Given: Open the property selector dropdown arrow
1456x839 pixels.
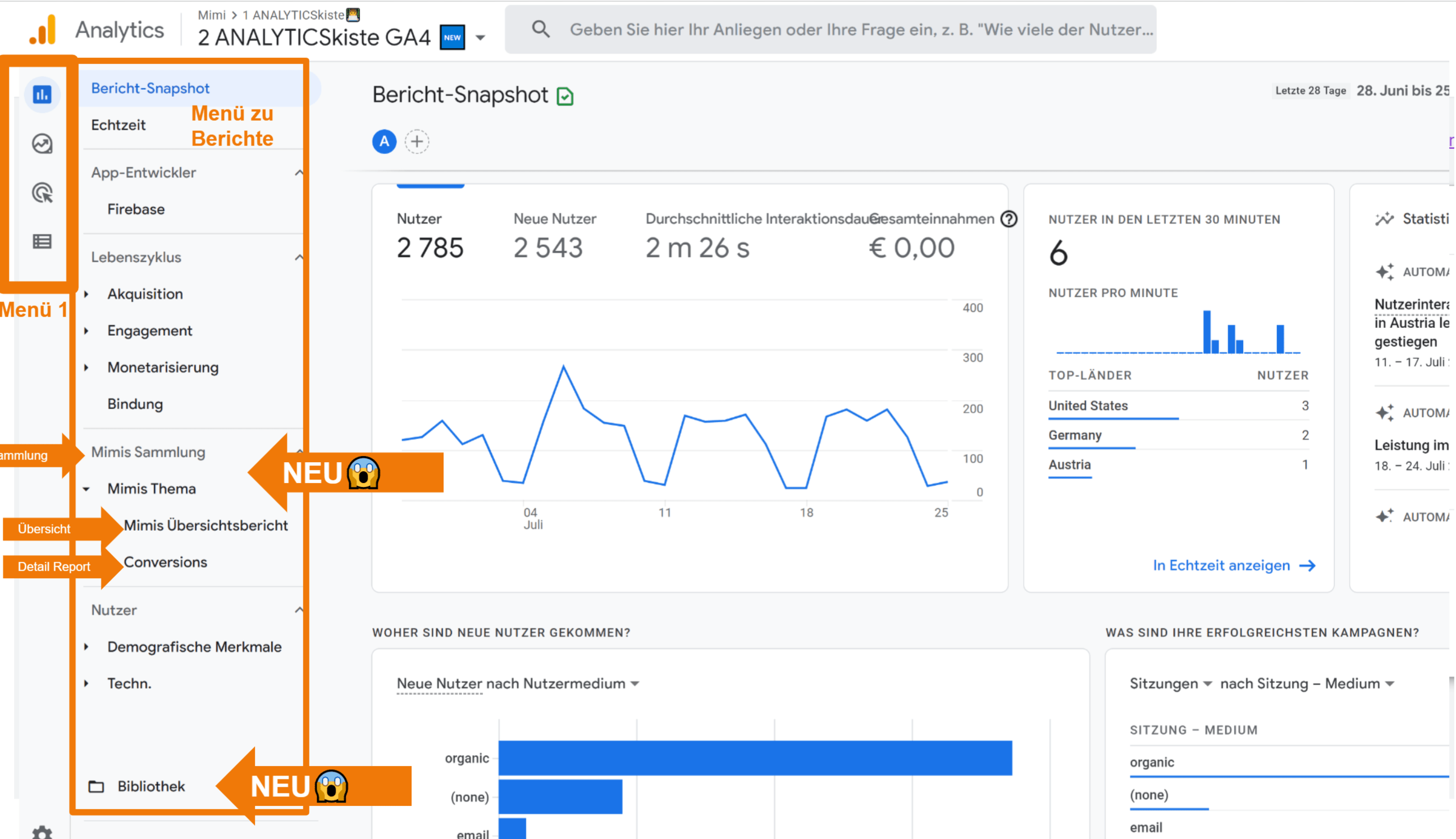Looking at the screenshot, I should pyautogui.click(x=481, y=38).
